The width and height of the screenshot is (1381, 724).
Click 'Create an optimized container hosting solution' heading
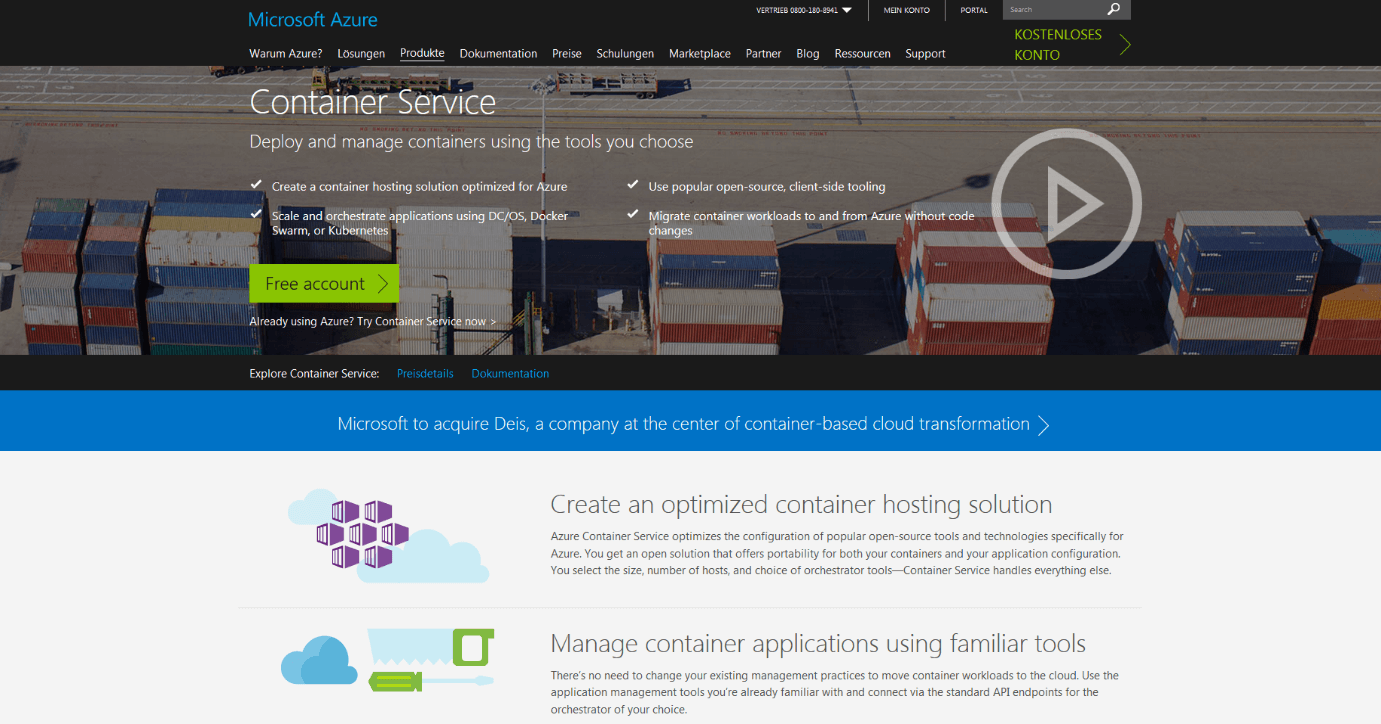pyautogui.click(x=801, y=504)
